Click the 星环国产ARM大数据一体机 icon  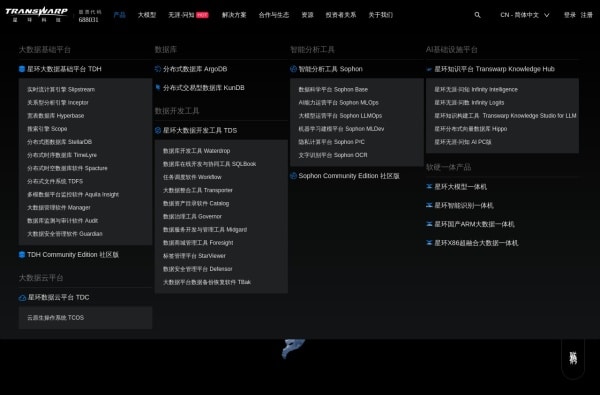tap(429, 224)
